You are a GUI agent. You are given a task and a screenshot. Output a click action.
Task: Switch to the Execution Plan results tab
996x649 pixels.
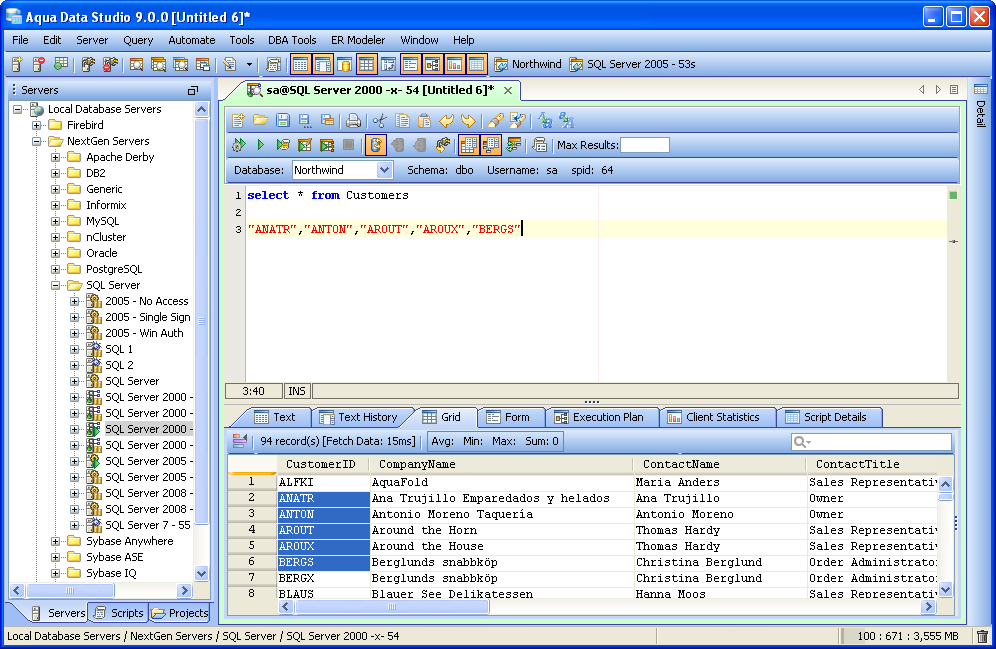pos(607,417)
